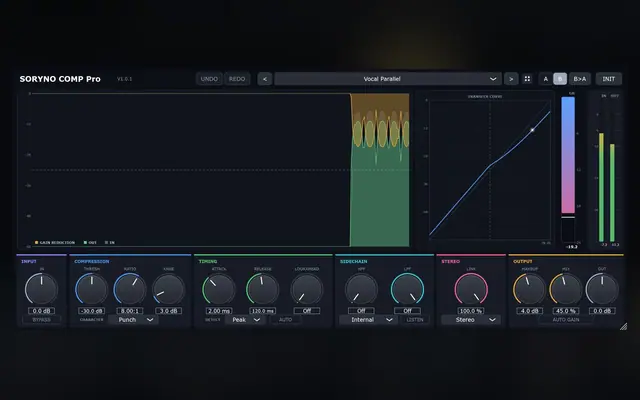640x400 pixels.
Task: Edit the lookahead Off value field
Action: (307, 311)
